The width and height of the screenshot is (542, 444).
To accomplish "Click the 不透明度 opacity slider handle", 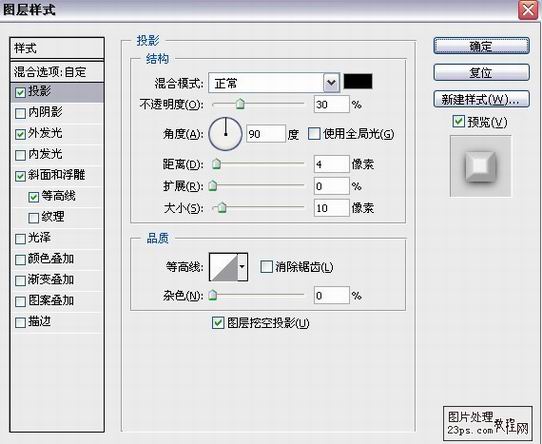I will pyautogui.click(x=240, y=103).
